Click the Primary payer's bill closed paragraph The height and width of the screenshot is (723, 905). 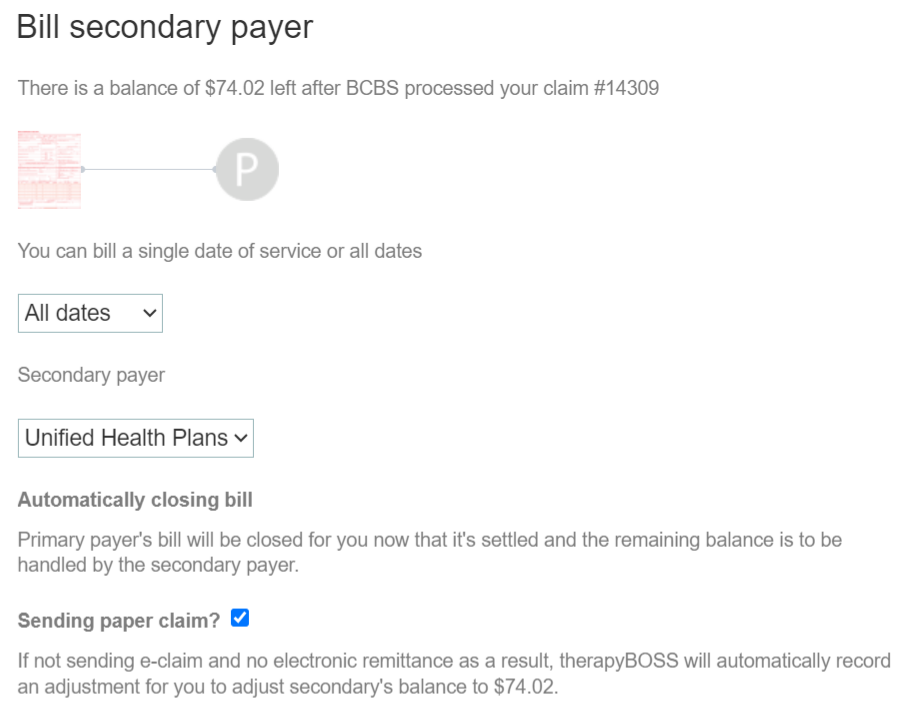point(429,551)
